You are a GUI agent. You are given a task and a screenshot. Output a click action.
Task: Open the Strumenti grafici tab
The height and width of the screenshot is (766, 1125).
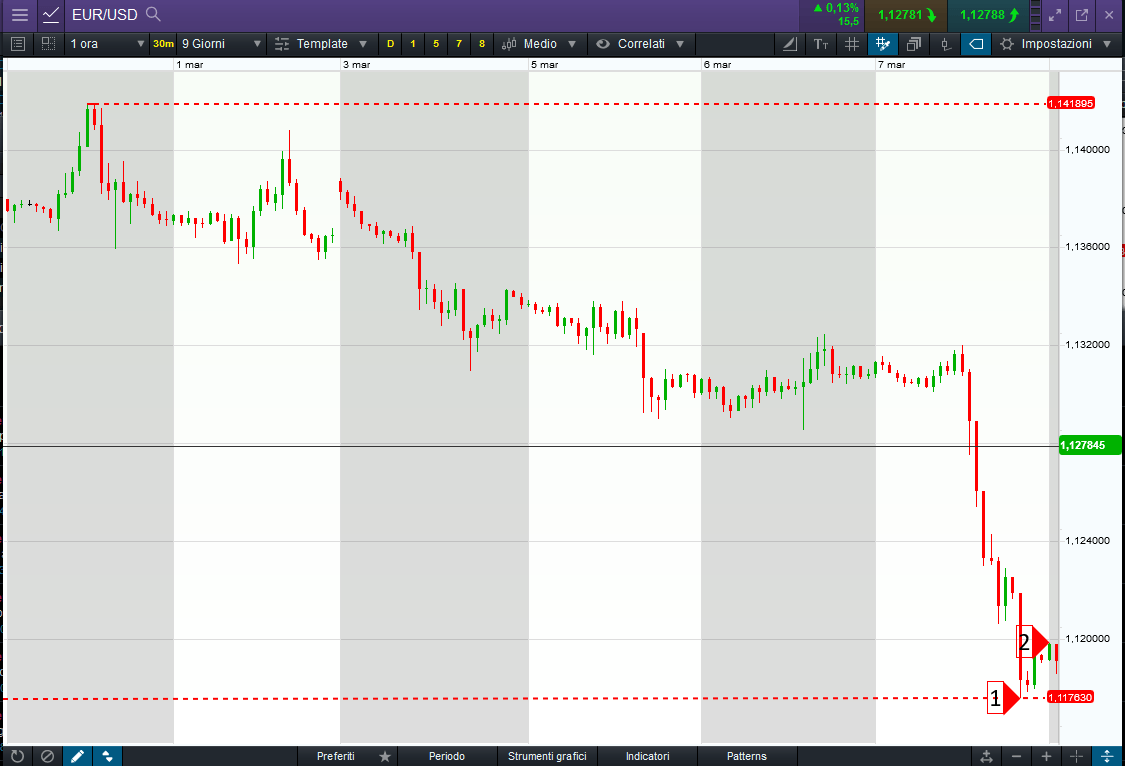click(547, 756)
